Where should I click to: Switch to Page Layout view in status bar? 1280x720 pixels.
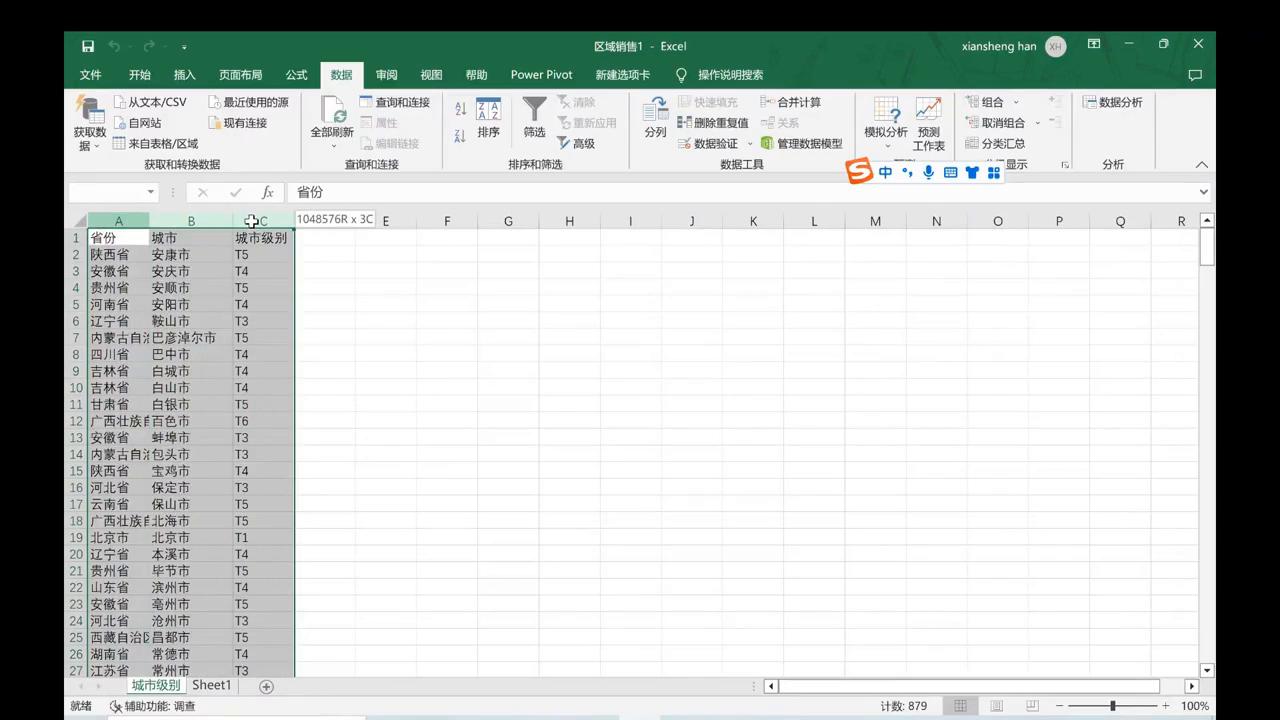click(x=996, y=706)
